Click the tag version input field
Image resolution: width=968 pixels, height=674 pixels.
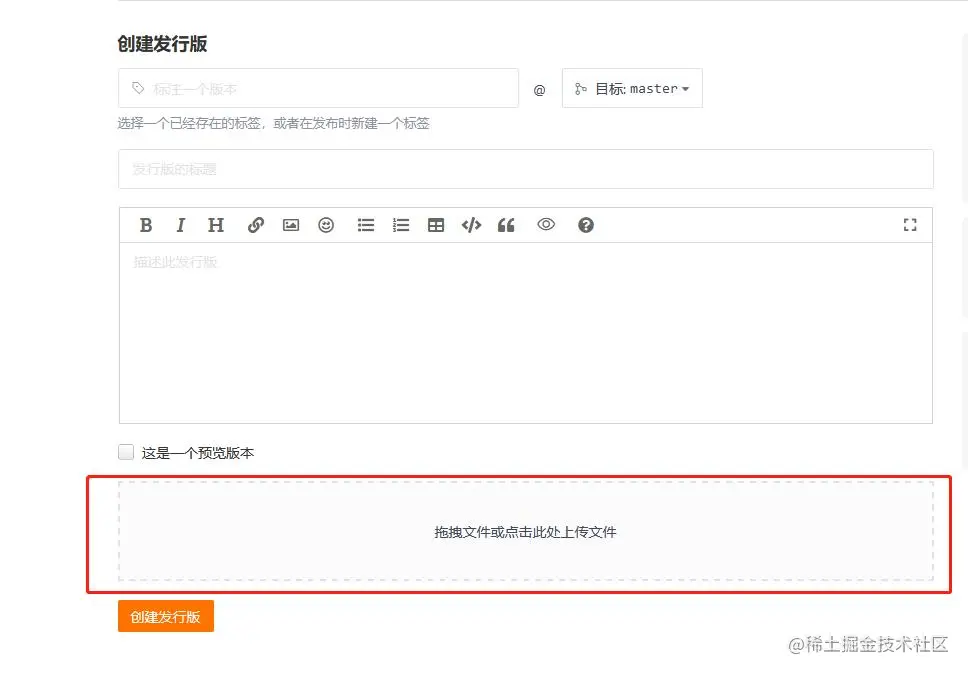(318, 88)
